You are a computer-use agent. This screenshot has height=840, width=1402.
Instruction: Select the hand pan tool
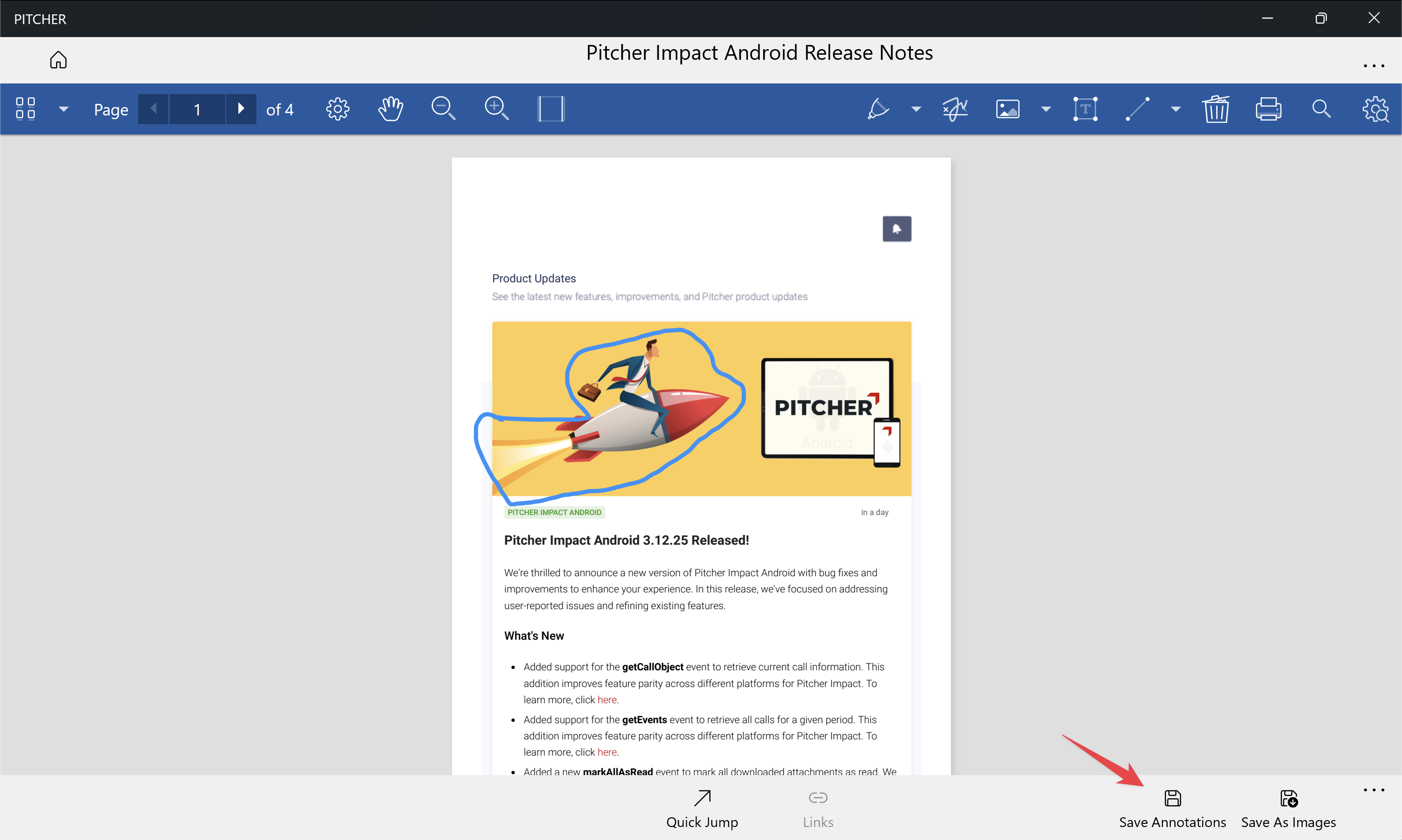click(x=390, y=108)
